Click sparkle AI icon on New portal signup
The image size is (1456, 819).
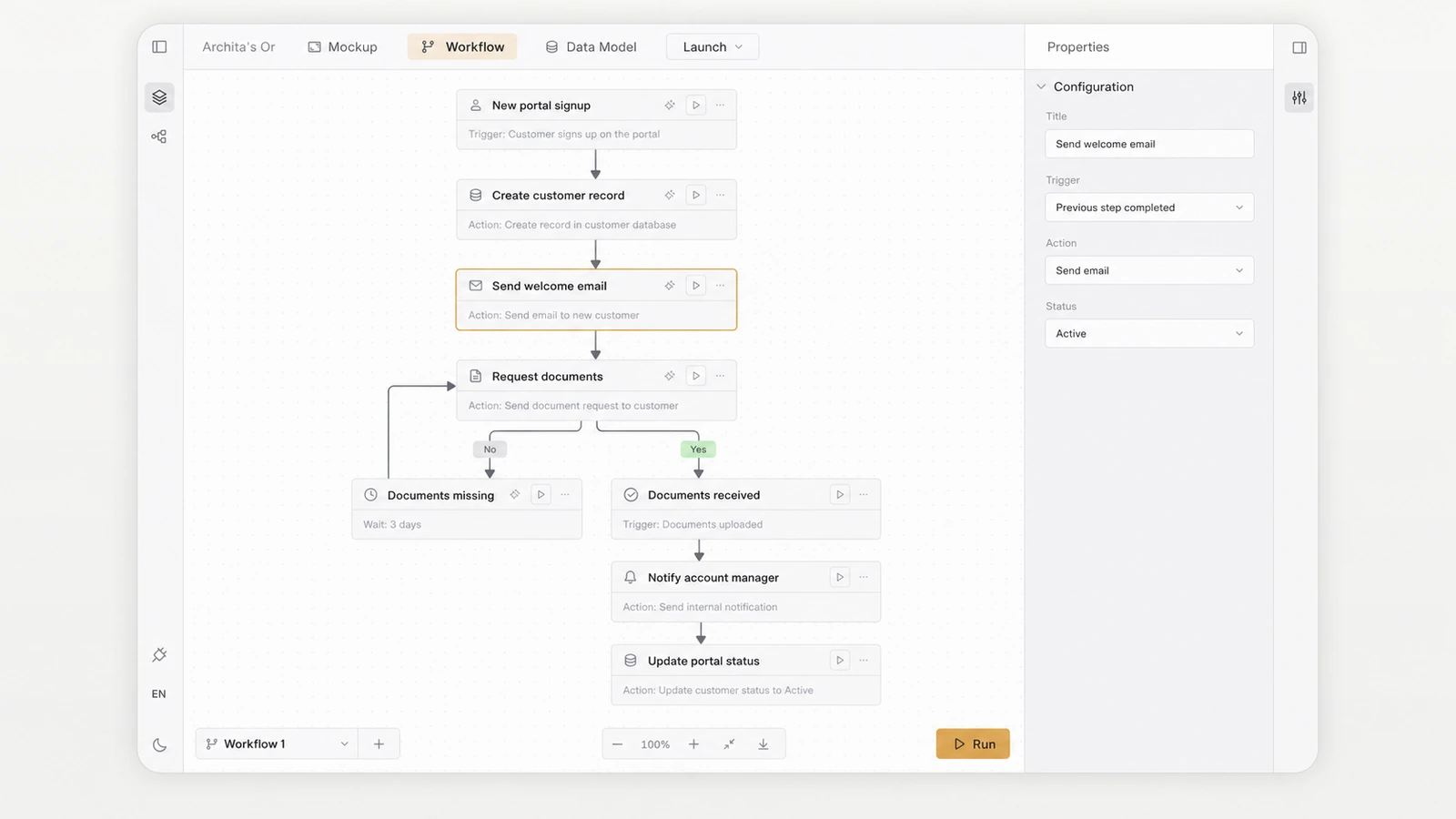click(x=670, y=106)
